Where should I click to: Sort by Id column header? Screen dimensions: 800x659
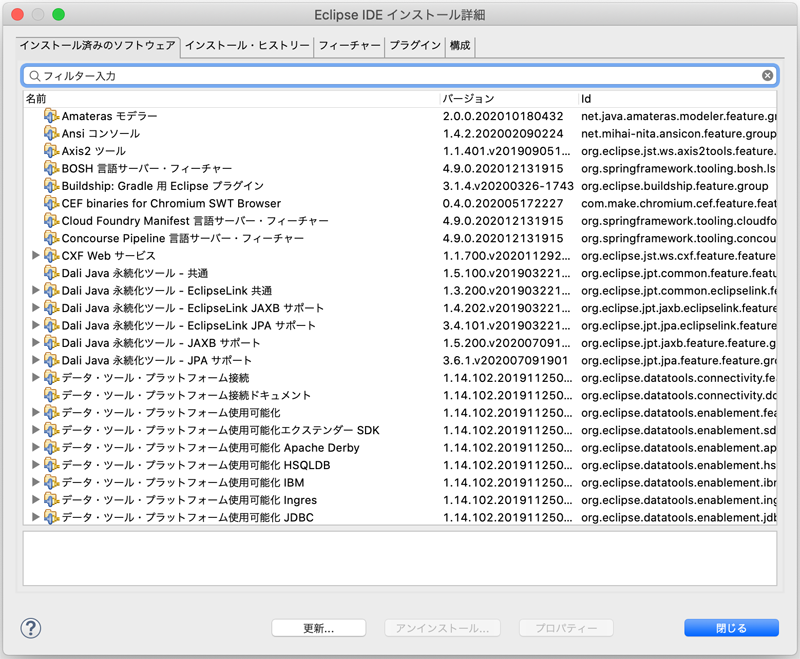[678, 98]
